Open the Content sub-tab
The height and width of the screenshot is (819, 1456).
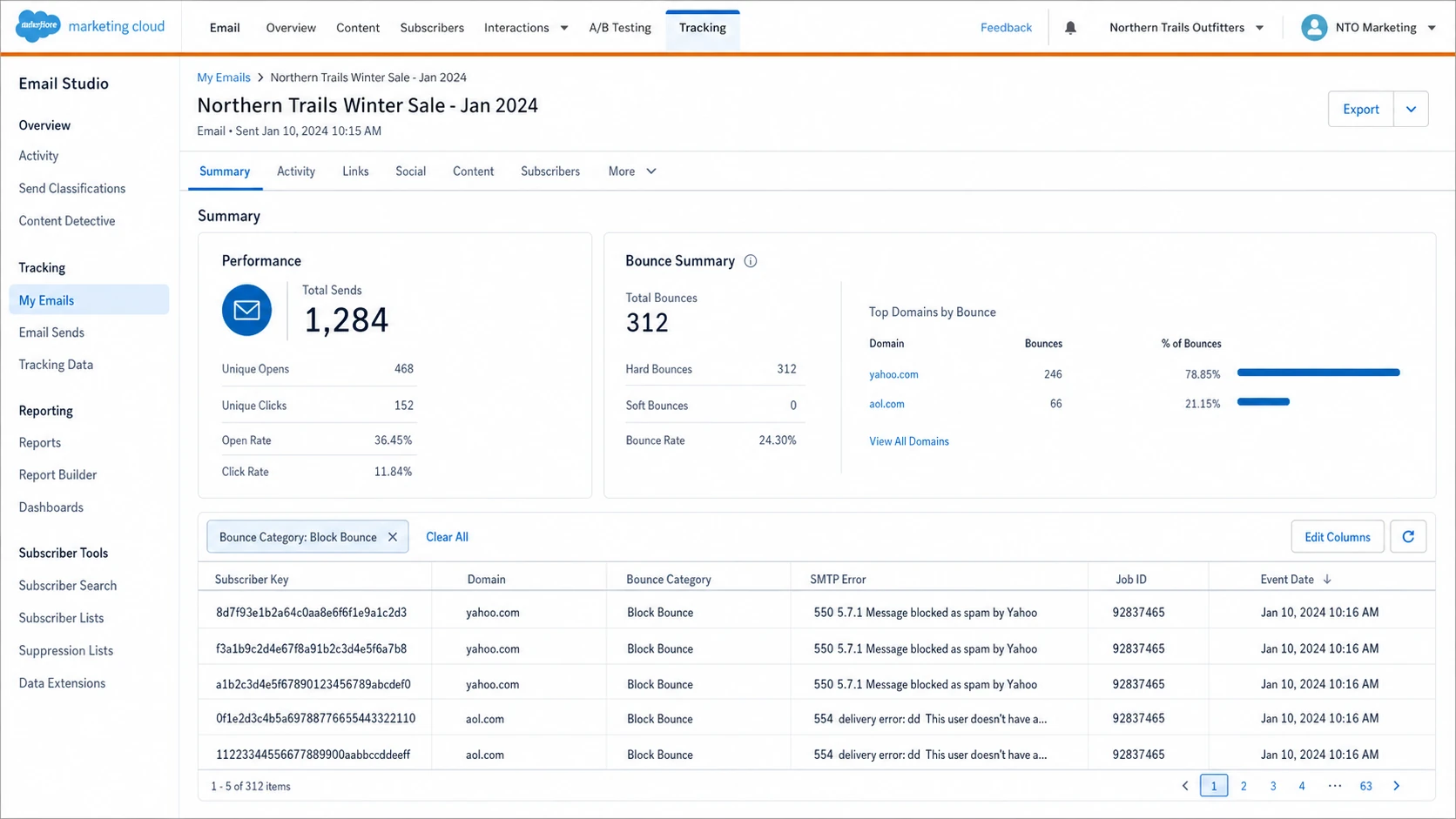tap(473, 171)
